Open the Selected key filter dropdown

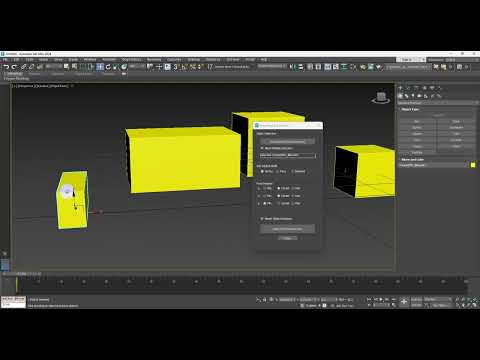coord(438,299)
